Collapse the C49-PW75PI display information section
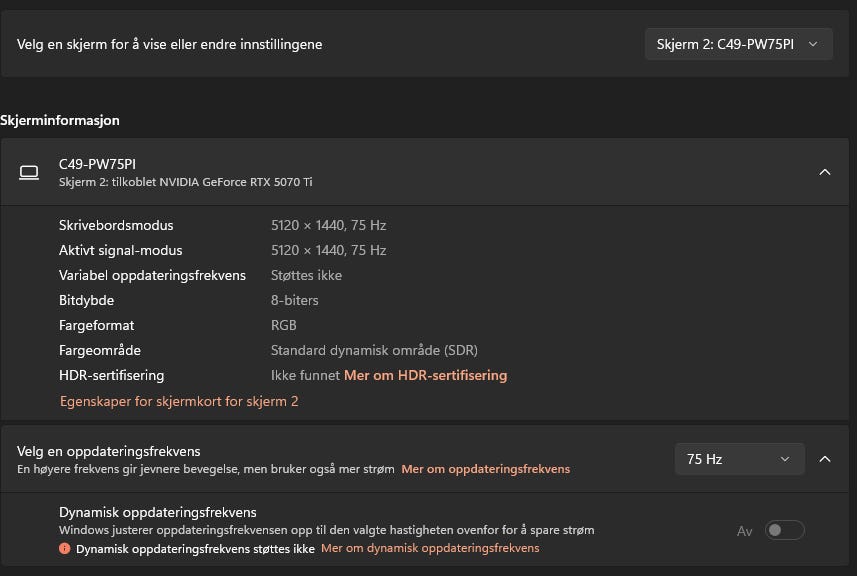Viewport: 857px width, 576px height. tap(825, 172)
